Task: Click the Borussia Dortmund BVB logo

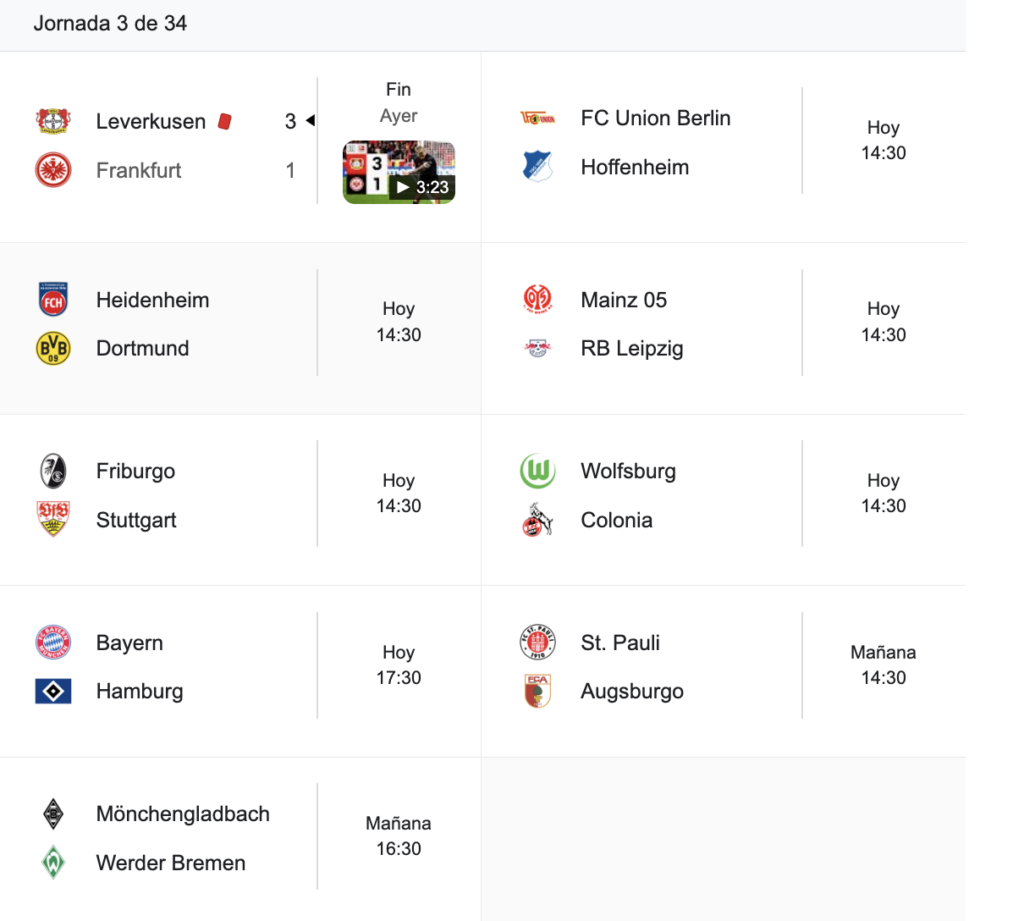Action: coord(53,348)
